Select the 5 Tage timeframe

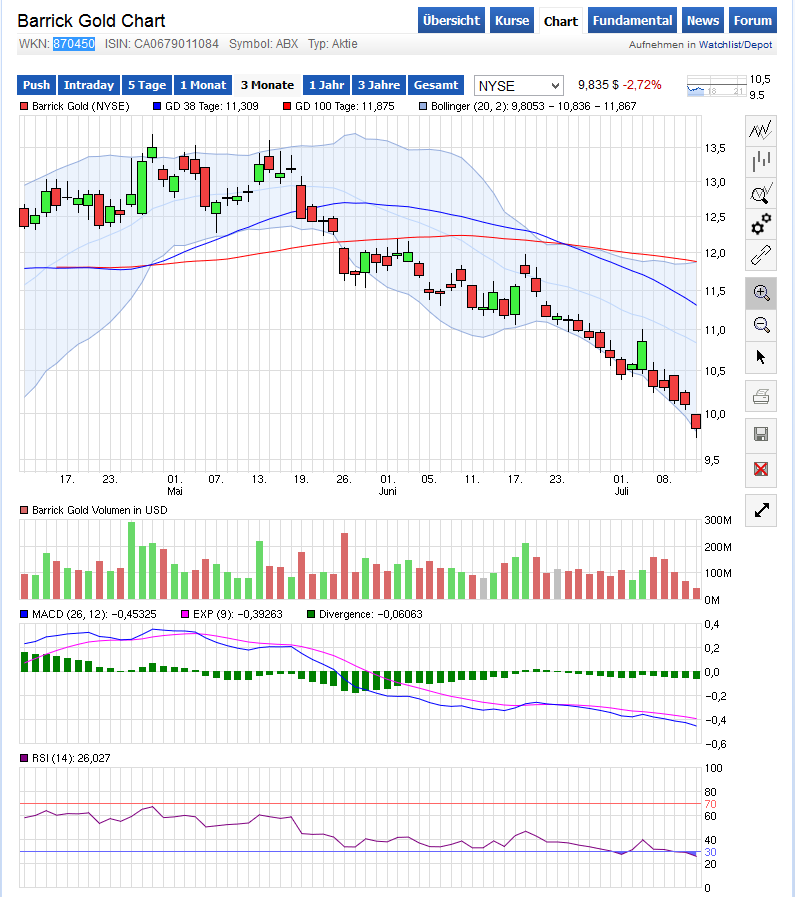[147, 85]
